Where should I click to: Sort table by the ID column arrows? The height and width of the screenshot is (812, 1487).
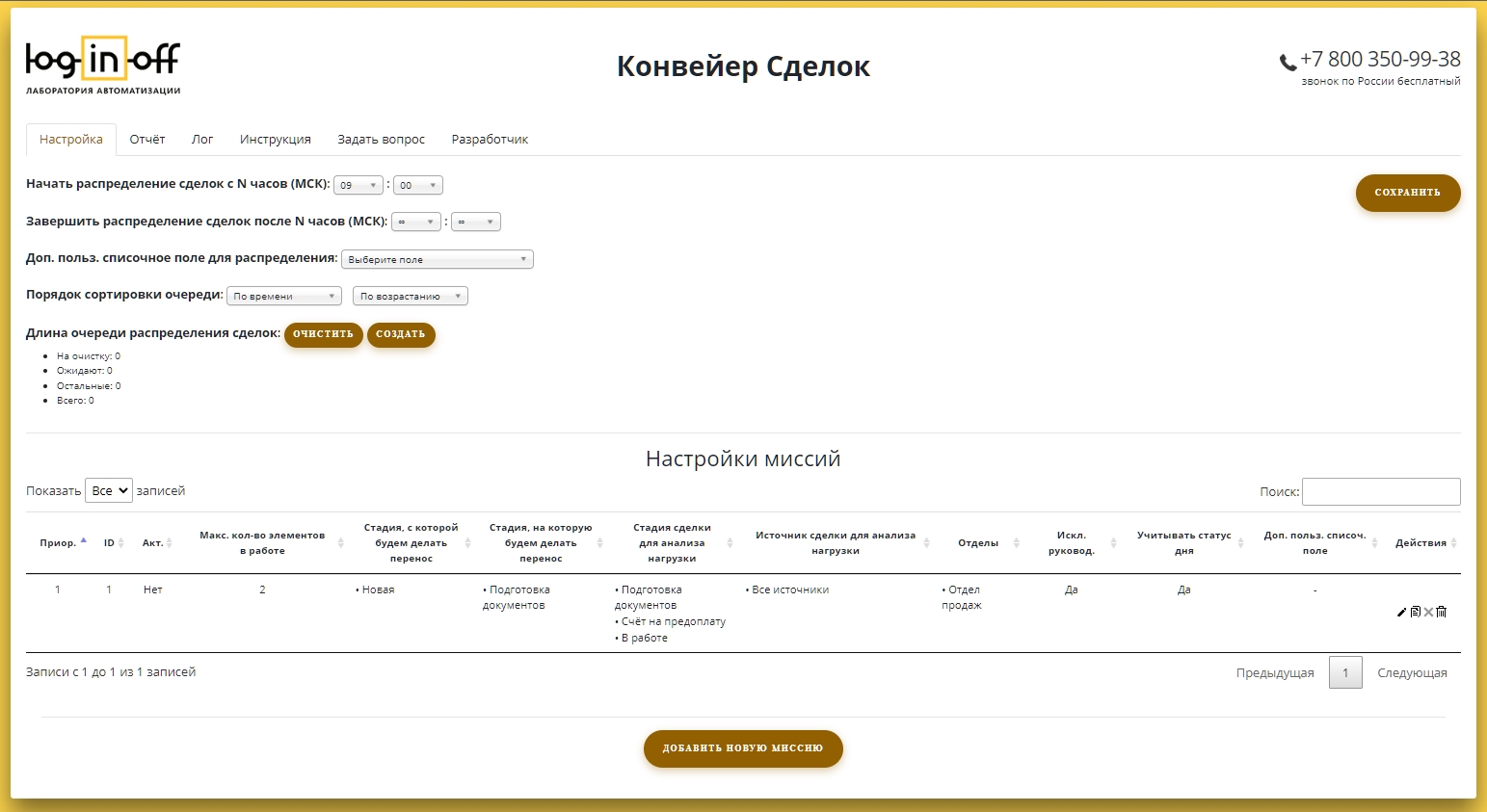coord(120,543)
